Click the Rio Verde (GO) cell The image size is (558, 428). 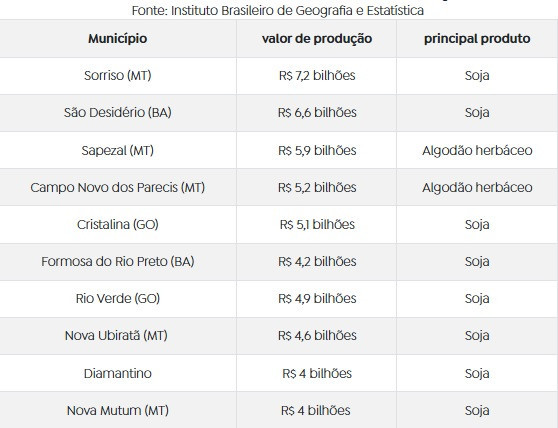pos(117,298)
